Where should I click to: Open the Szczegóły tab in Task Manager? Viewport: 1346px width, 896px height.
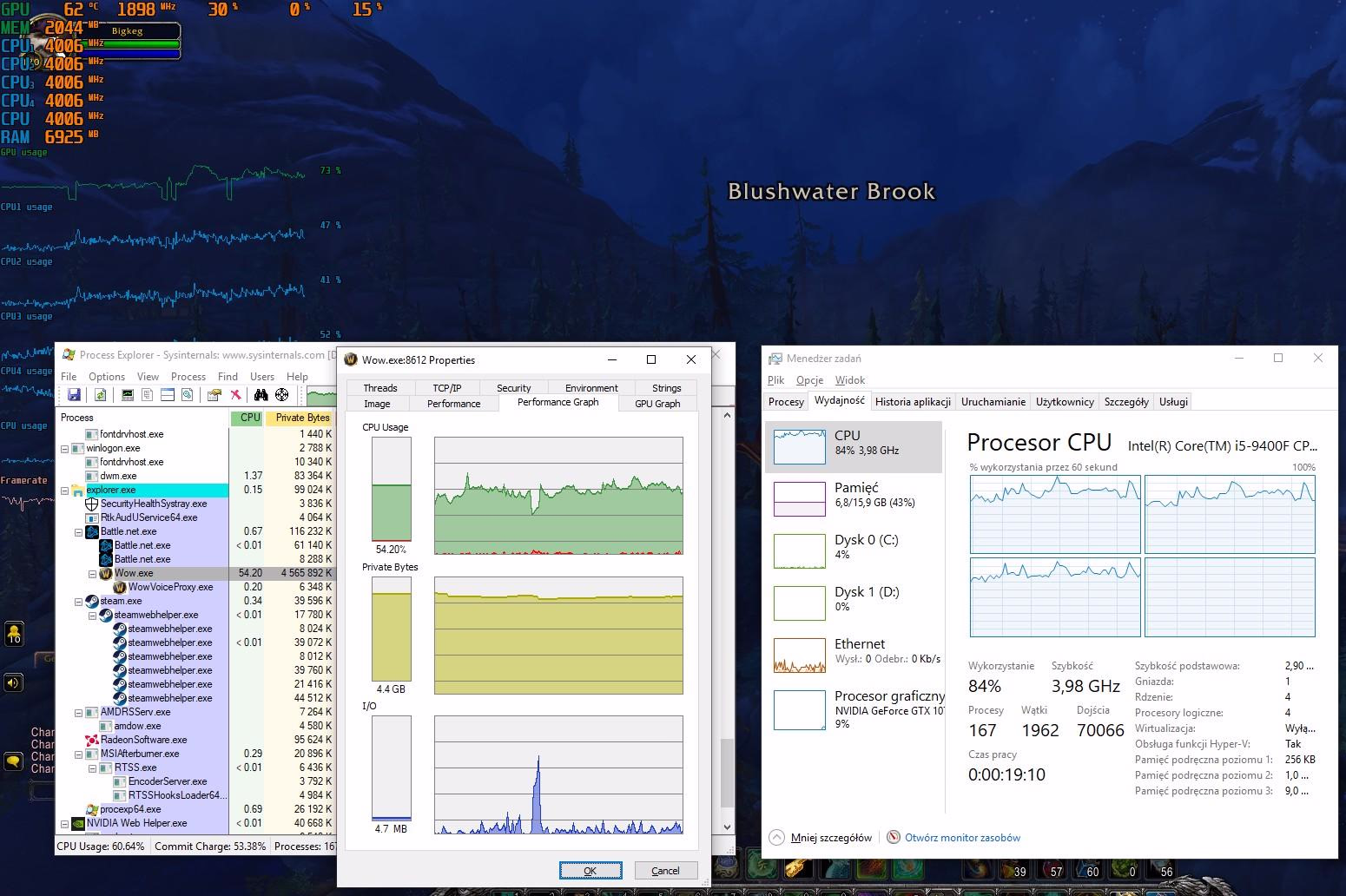click(x=1125, y=401)
